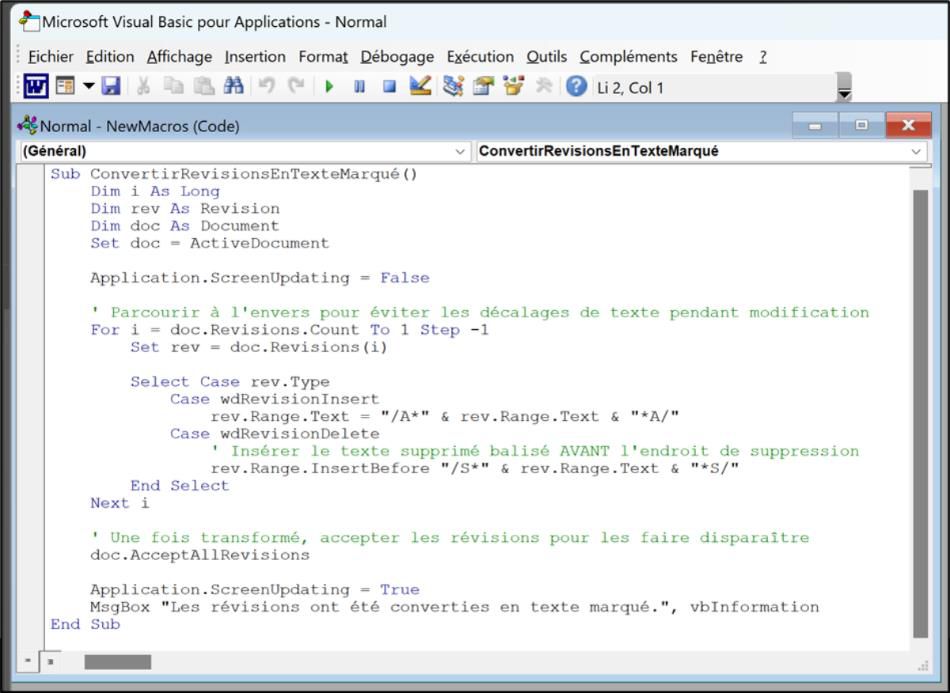
Task: Click the 'doc.AcceptAllRevisions' line
Action: point(200,555)
